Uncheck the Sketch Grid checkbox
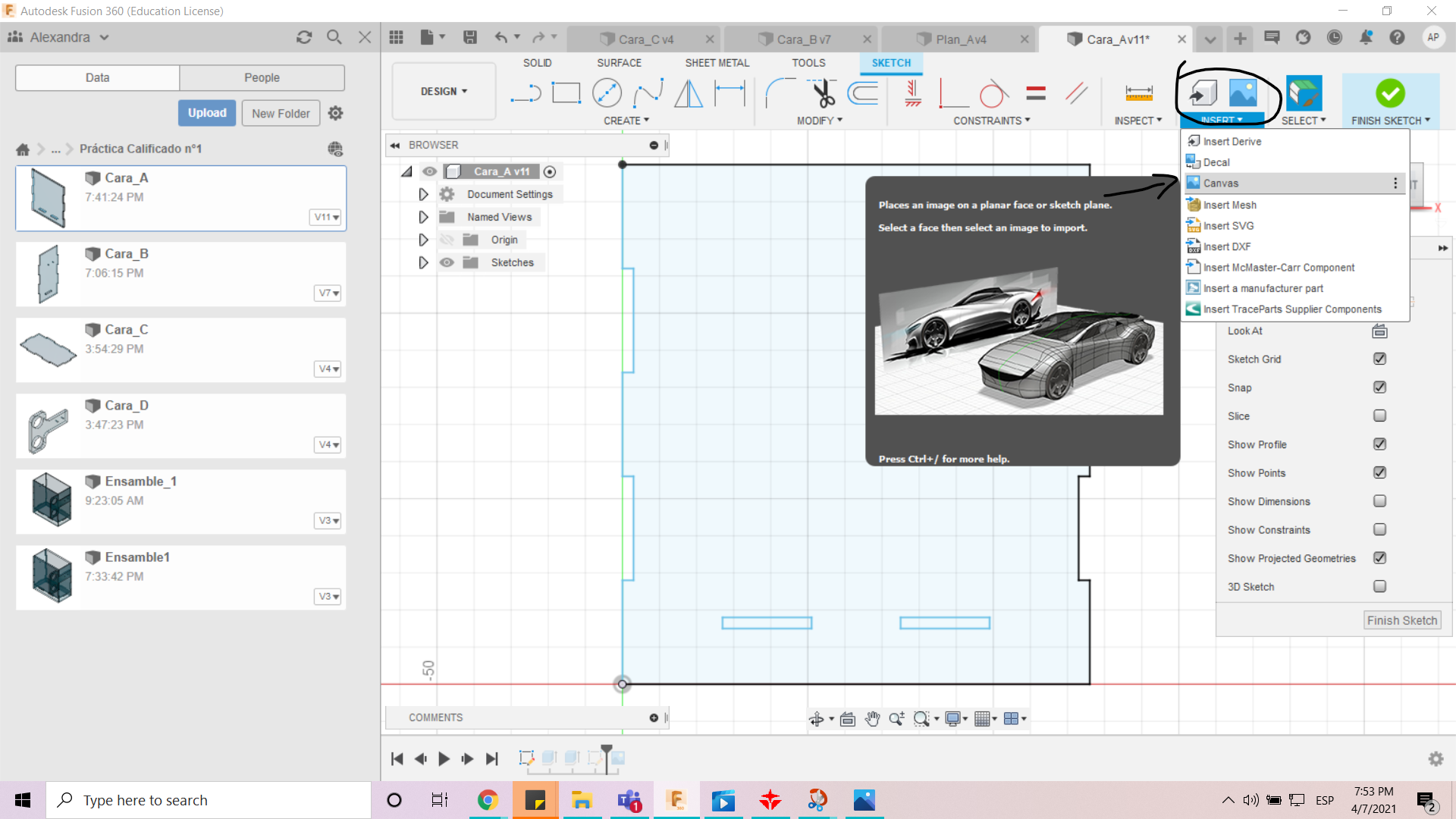The width and height of the screenshot is (1456, 819). pos(1379,359)
